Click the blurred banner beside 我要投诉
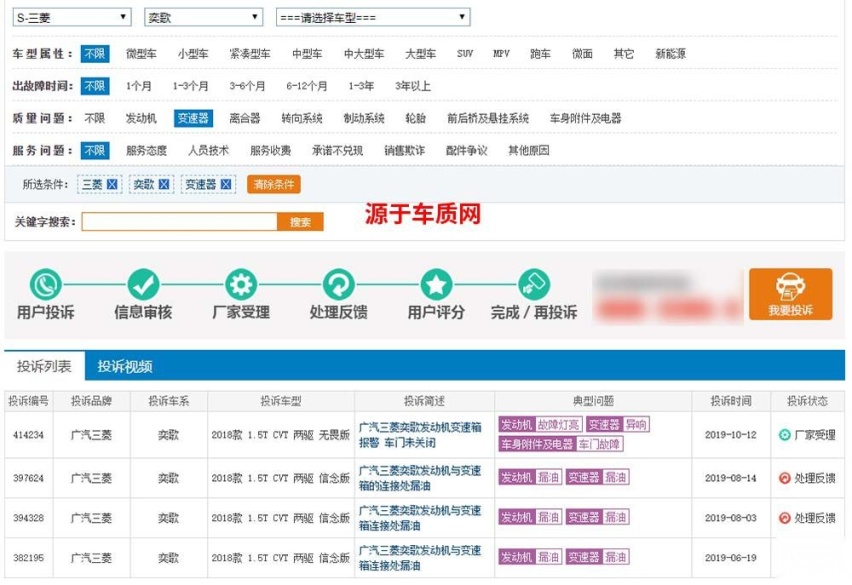852x585 pixels. pyautogui.click(x=668, y=297)
